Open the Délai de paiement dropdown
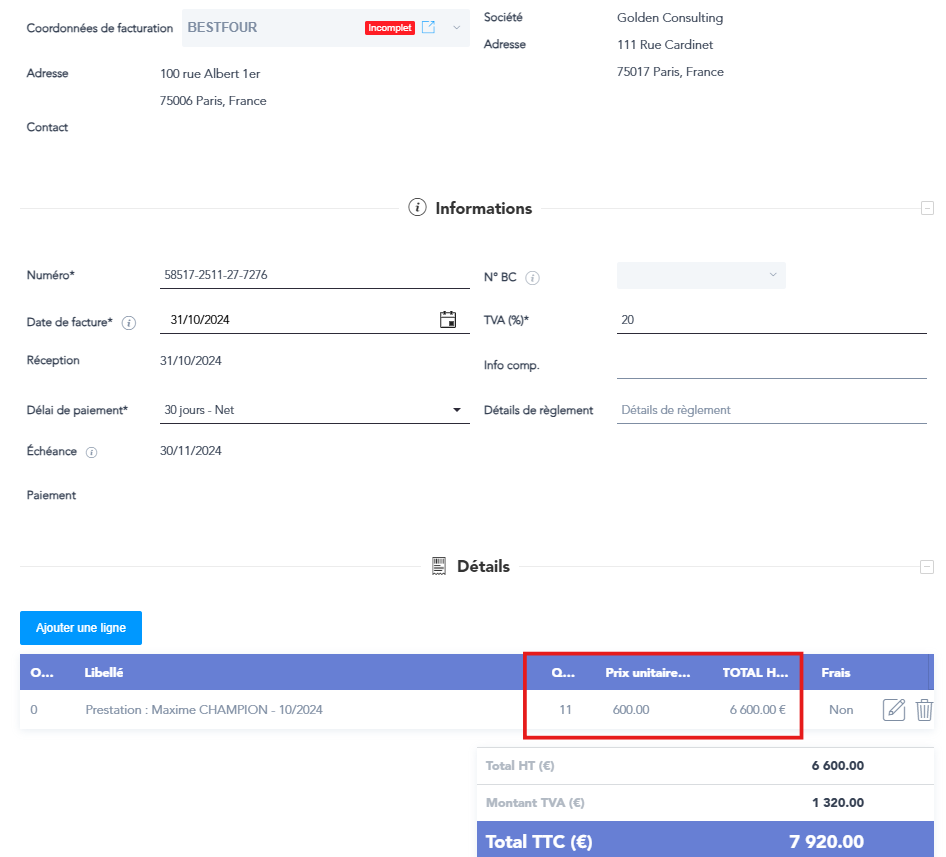This screenshot has height=857, width=946. [x=457, y=410]
